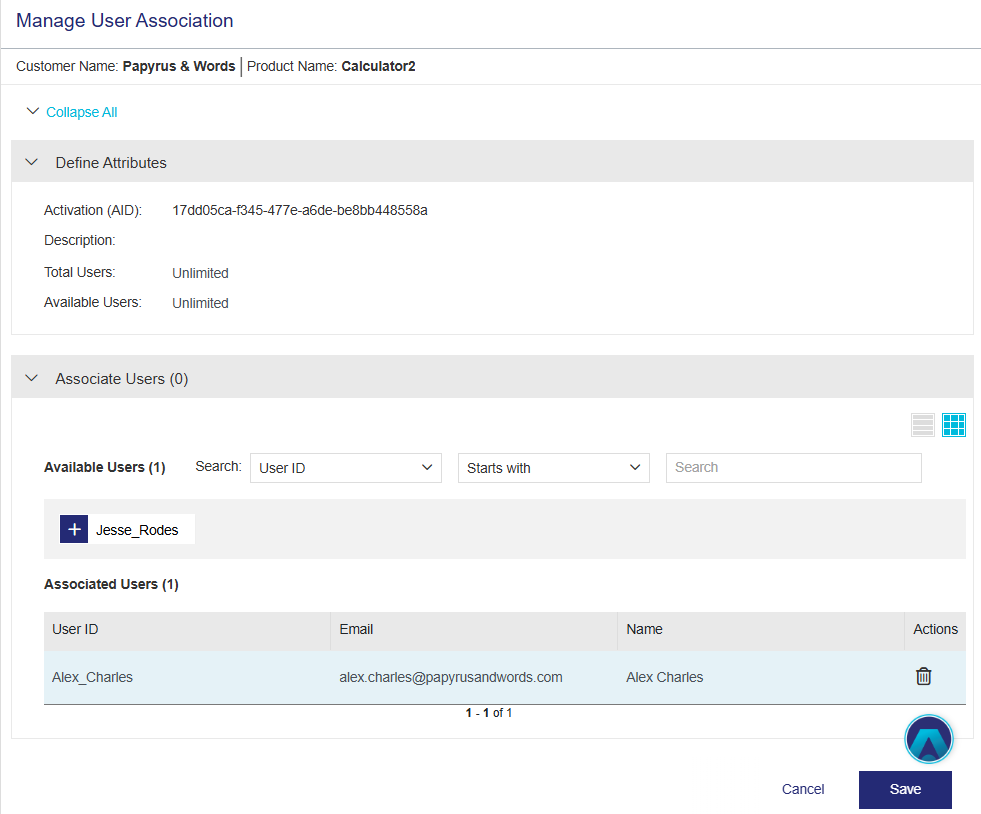Select the Alex_Charles user ID cell
The image size is (981, 814).
tap(92, 677)
